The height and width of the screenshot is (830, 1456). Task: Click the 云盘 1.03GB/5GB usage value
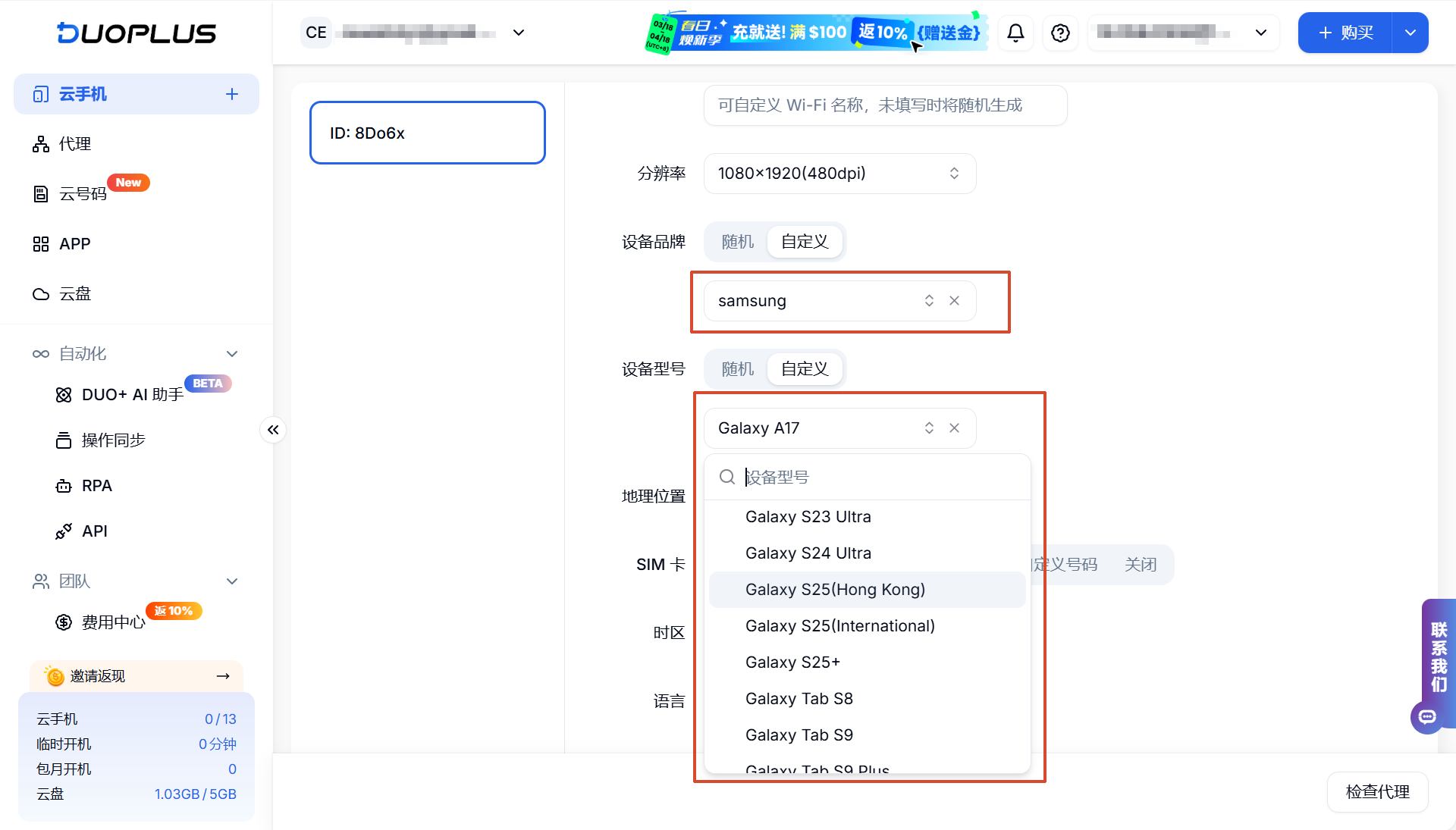coord(196,794)
